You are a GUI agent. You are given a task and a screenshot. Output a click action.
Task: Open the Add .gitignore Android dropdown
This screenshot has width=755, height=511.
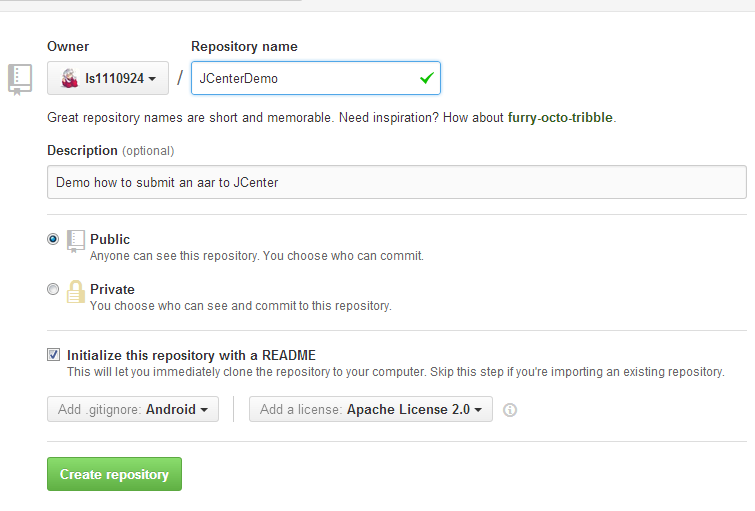tap(133, 409)
